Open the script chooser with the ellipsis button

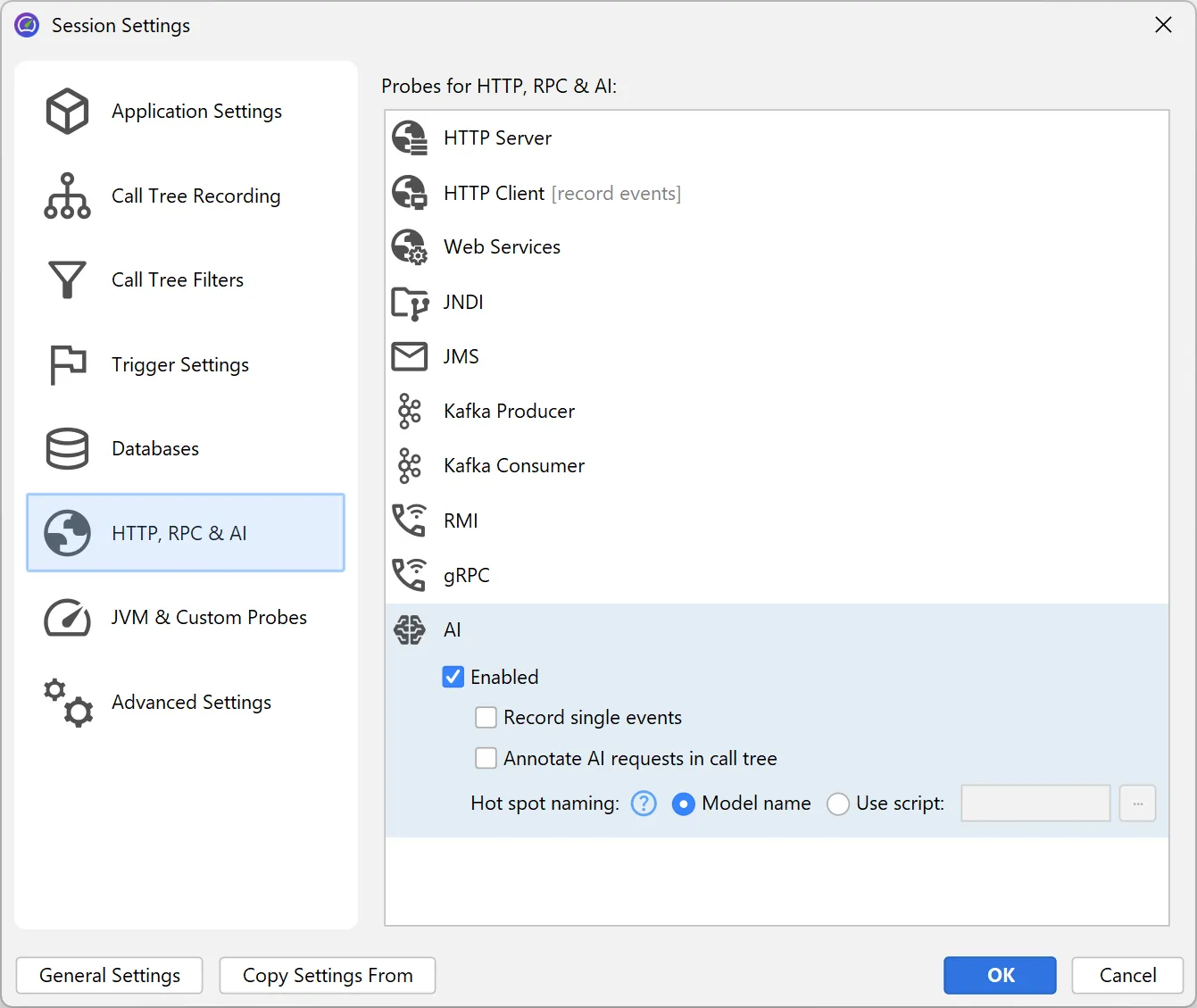pos(1137,804)
